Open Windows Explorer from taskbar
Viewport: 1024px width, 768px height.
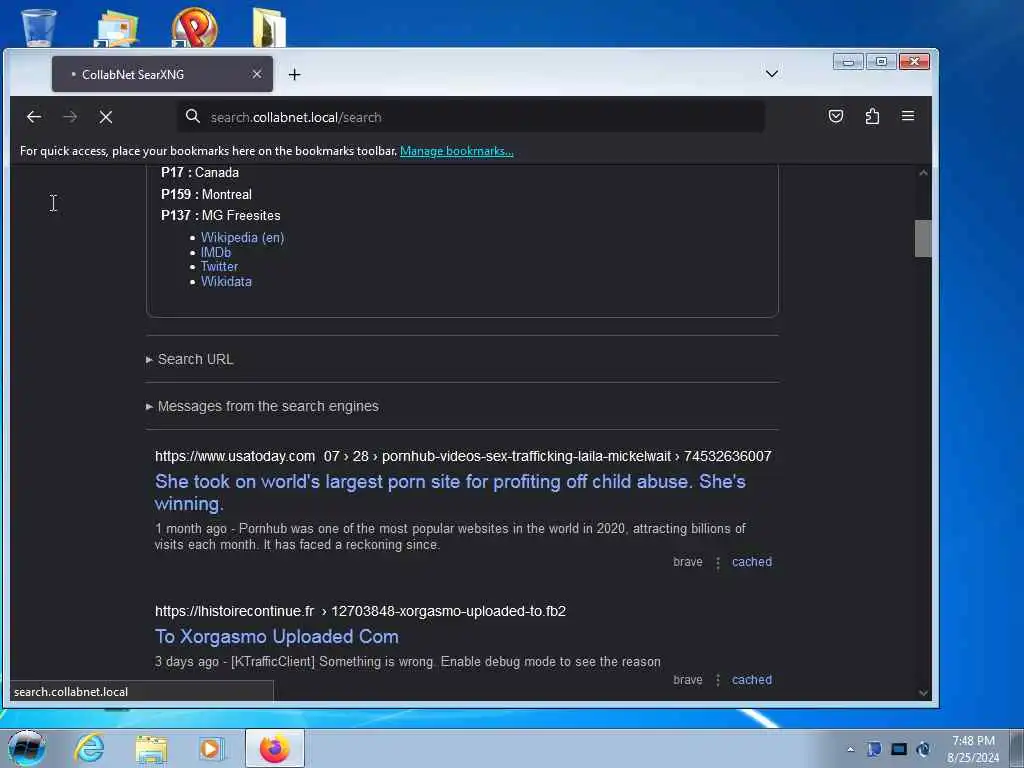pos(152,749)
